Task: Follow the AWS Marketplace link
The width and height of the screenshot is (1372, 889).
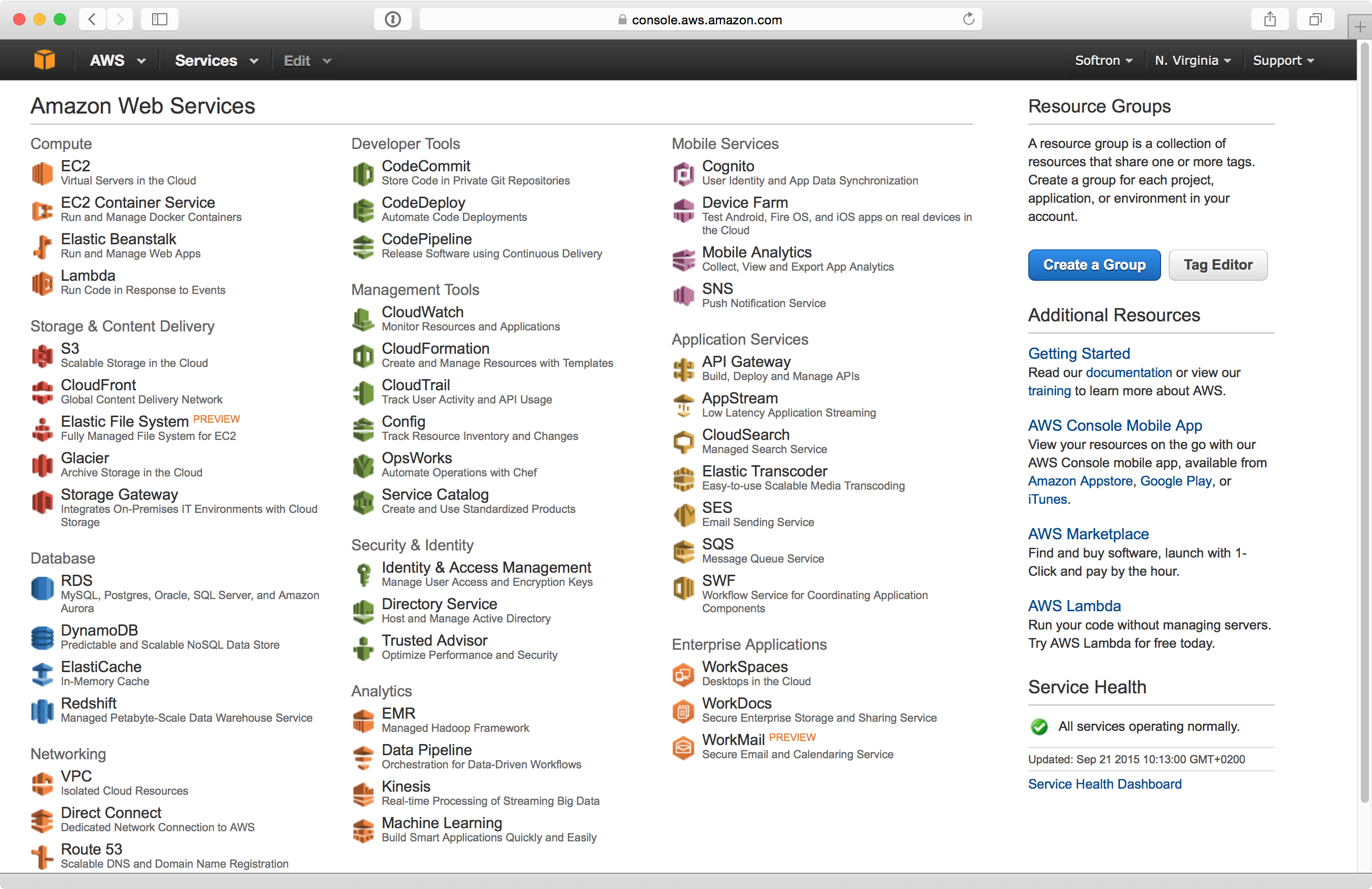Action: point(1089,534)
